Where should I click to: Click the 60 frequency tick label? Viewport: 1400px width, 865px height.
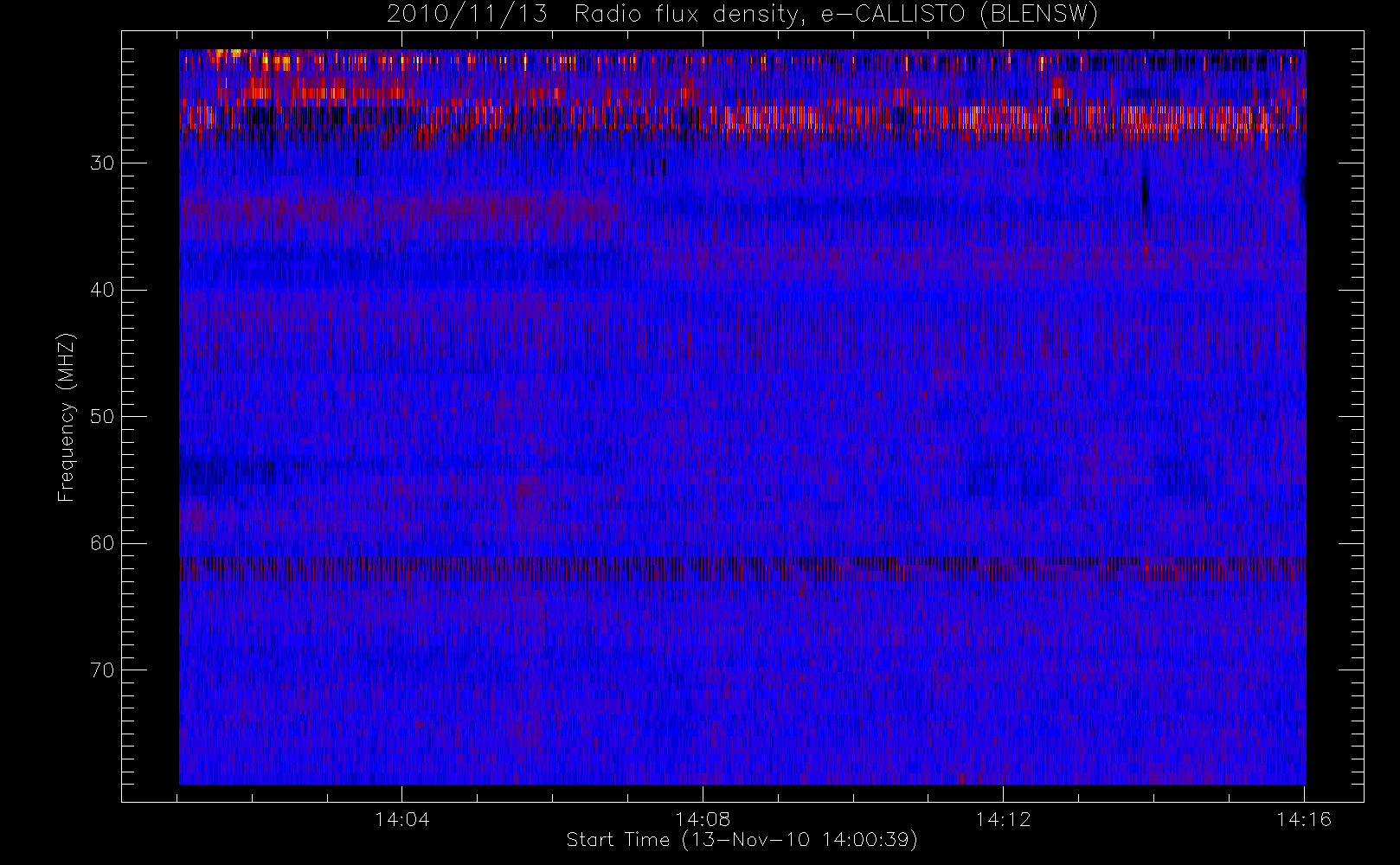click(102, 543)
